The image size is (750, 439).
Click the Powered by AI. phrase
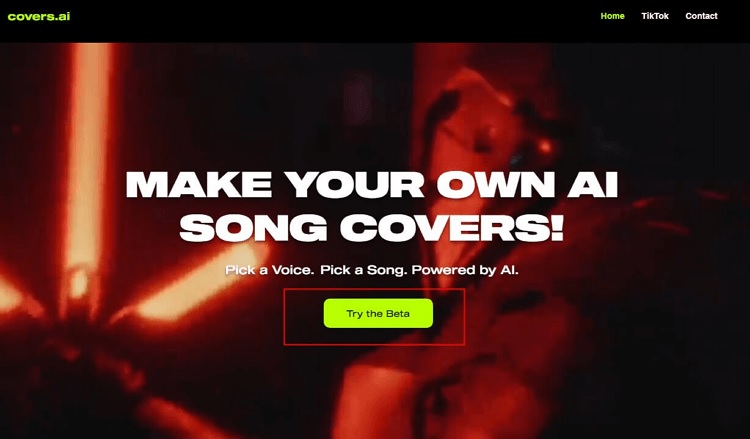click(465, 270)
